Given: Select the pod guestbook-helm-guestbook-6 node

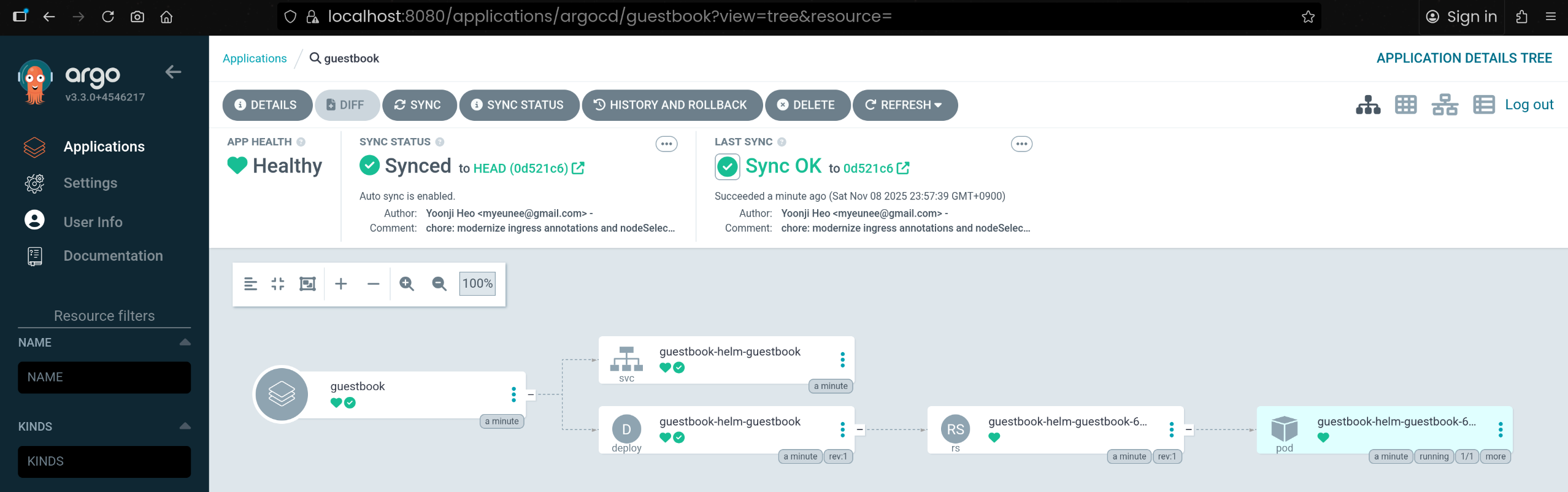Looking at the screenshot, I should 1385,429.
